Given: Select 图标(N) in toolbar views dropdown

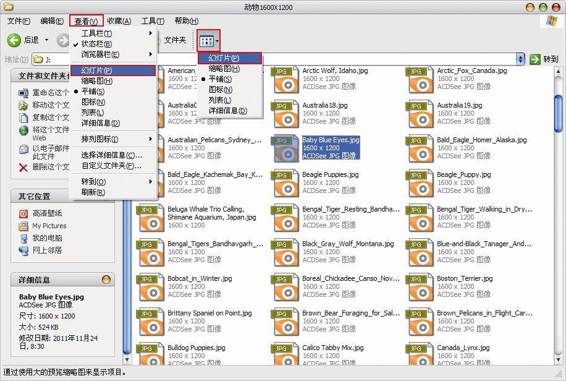Looking at the screenshot, I should pyautogui.click(x=230, y=90).
